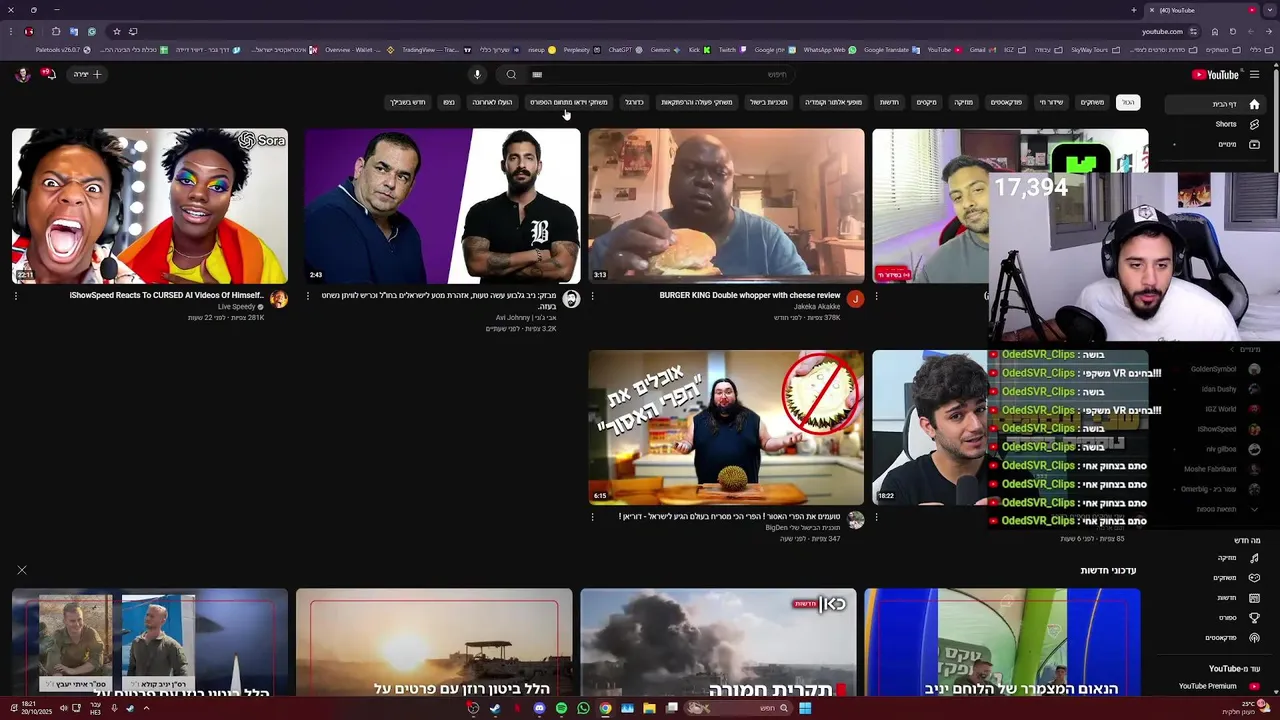This screenshot has height=720, width=1280.
Task: Open the Avi Johnny two men thumbnail
Action: click(442, 206)
